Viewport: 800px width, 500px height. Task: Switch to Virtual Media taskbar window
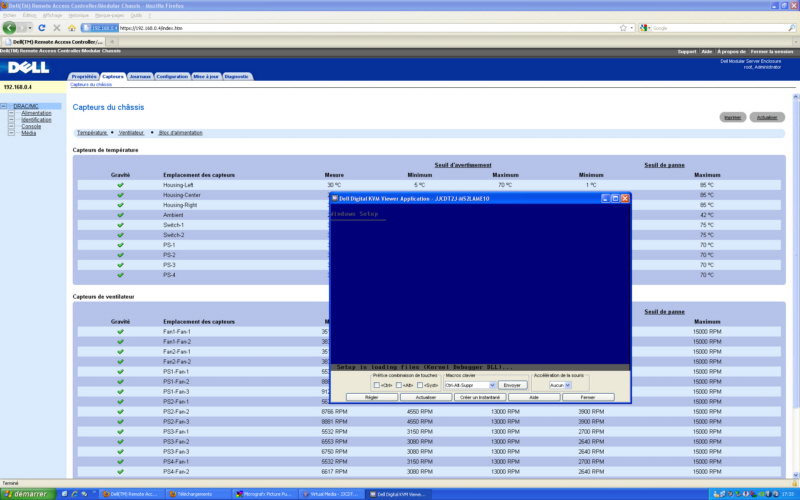pyautogui.click(x=332, y=494)
